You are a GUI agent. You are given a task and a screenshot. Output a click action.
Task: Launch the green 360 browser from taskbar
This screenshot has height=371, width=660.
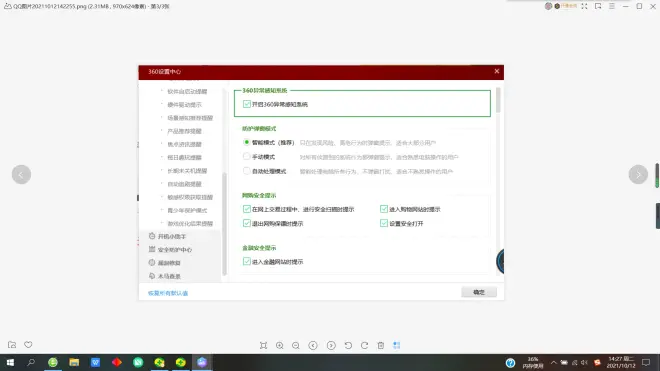[x=53, y=363]
